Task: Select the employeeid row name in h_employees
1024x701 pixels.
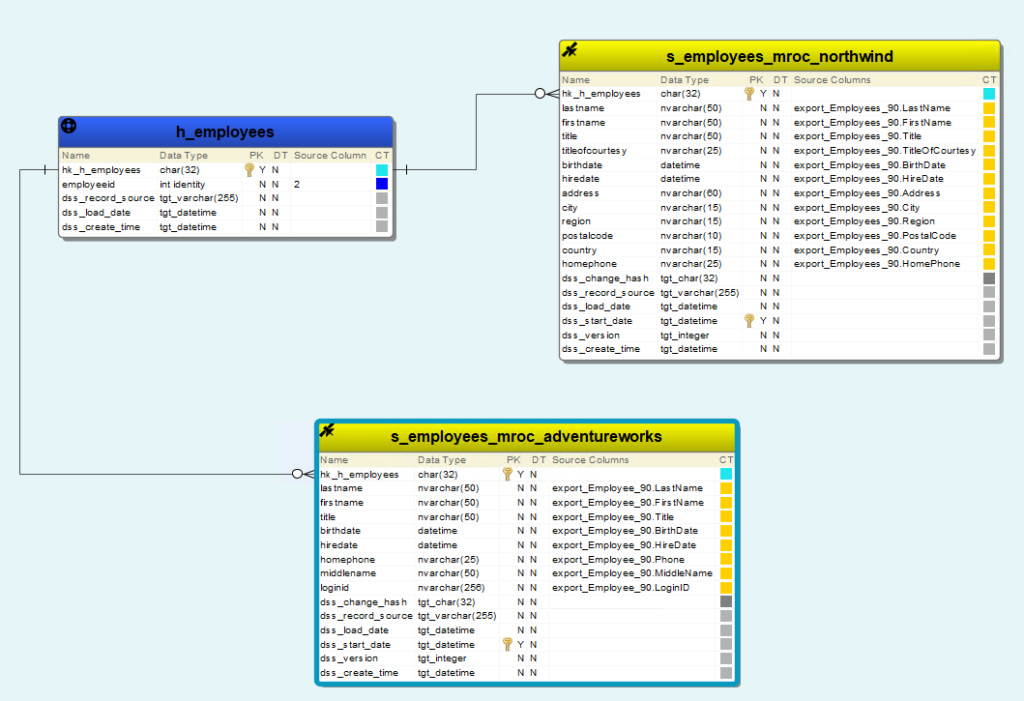Action: pos(88,184)
